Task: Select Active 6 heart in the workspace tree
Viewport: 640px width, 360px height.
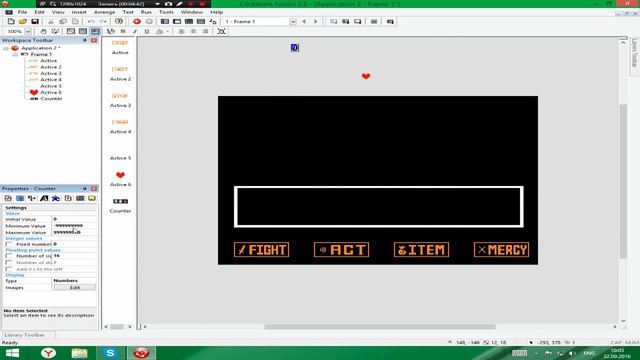Action: pyautogui.click(x=45, y=93)
